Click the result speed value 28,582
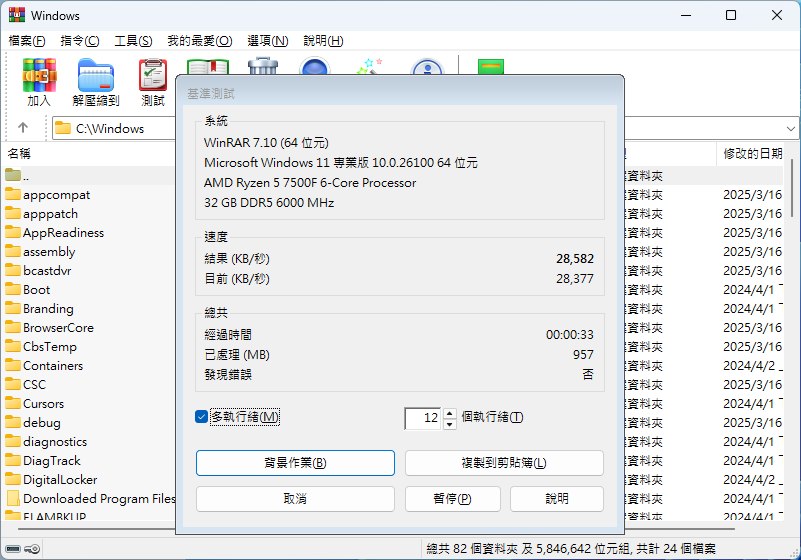 [575, 259]
